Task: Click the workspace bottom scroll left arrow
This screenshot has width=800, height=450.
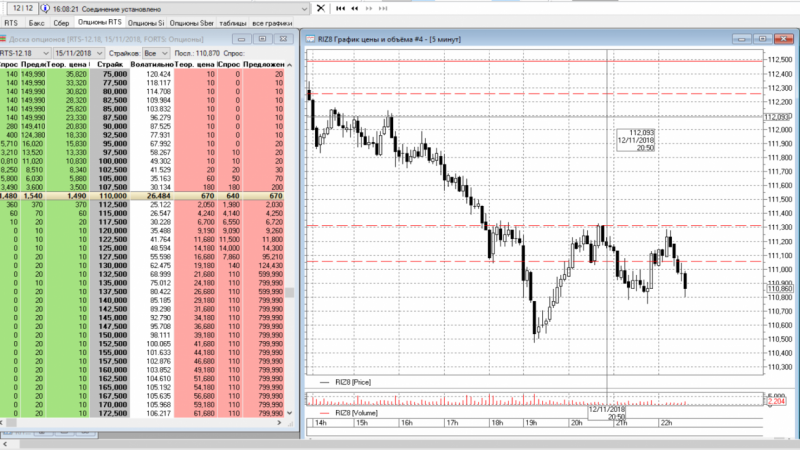Action: (4, 443)
